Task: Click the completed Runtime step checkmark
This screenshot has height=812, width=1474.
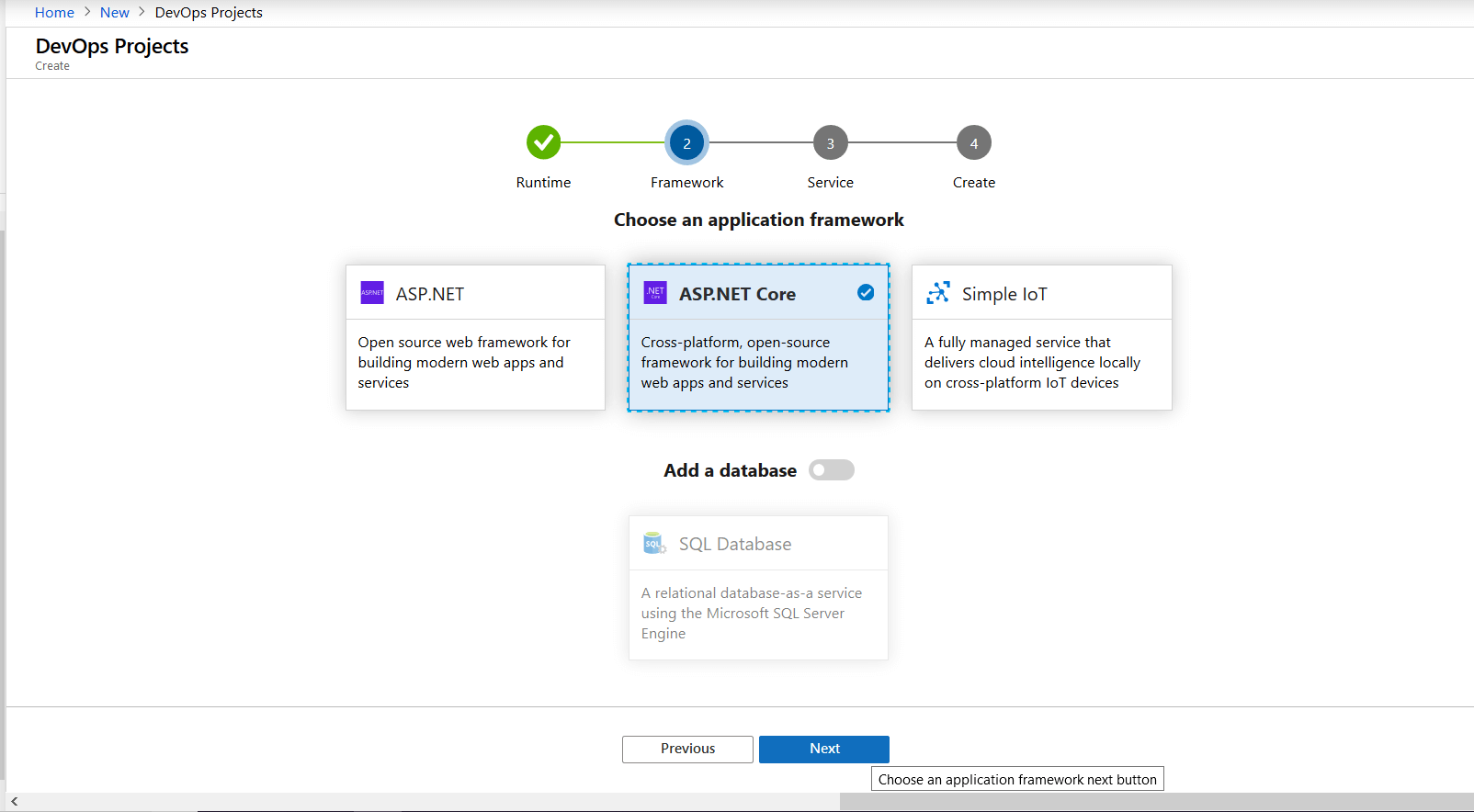Action: [x=544, y=142]
